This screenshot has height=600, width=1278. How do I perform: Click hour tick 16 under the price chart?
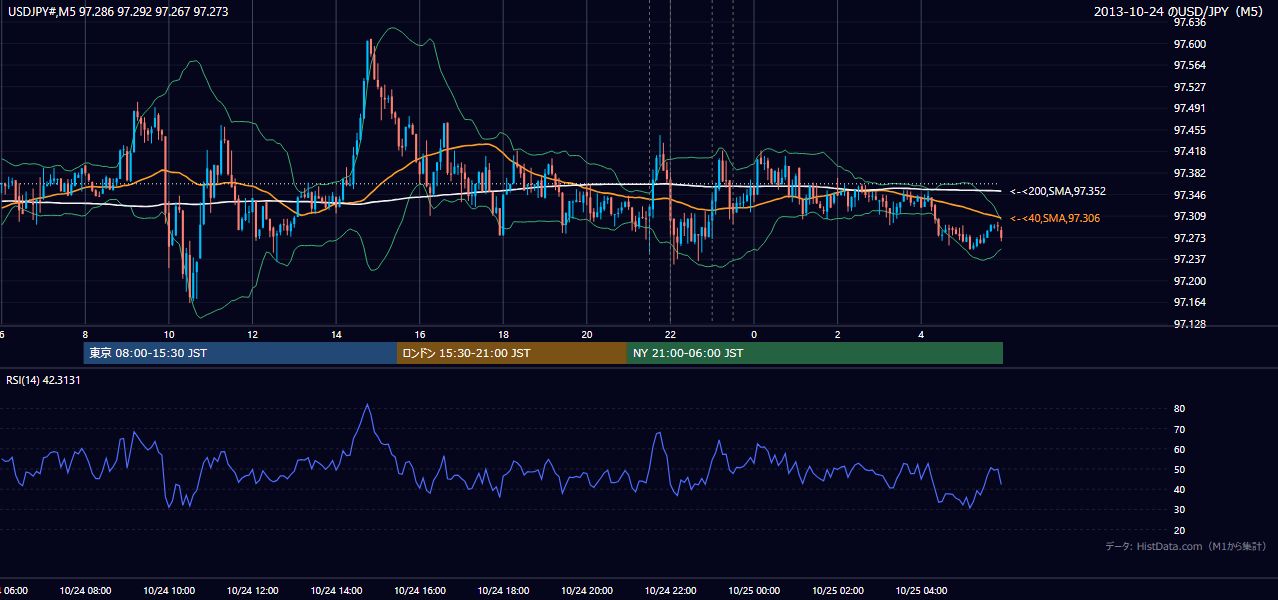[420, 335]
